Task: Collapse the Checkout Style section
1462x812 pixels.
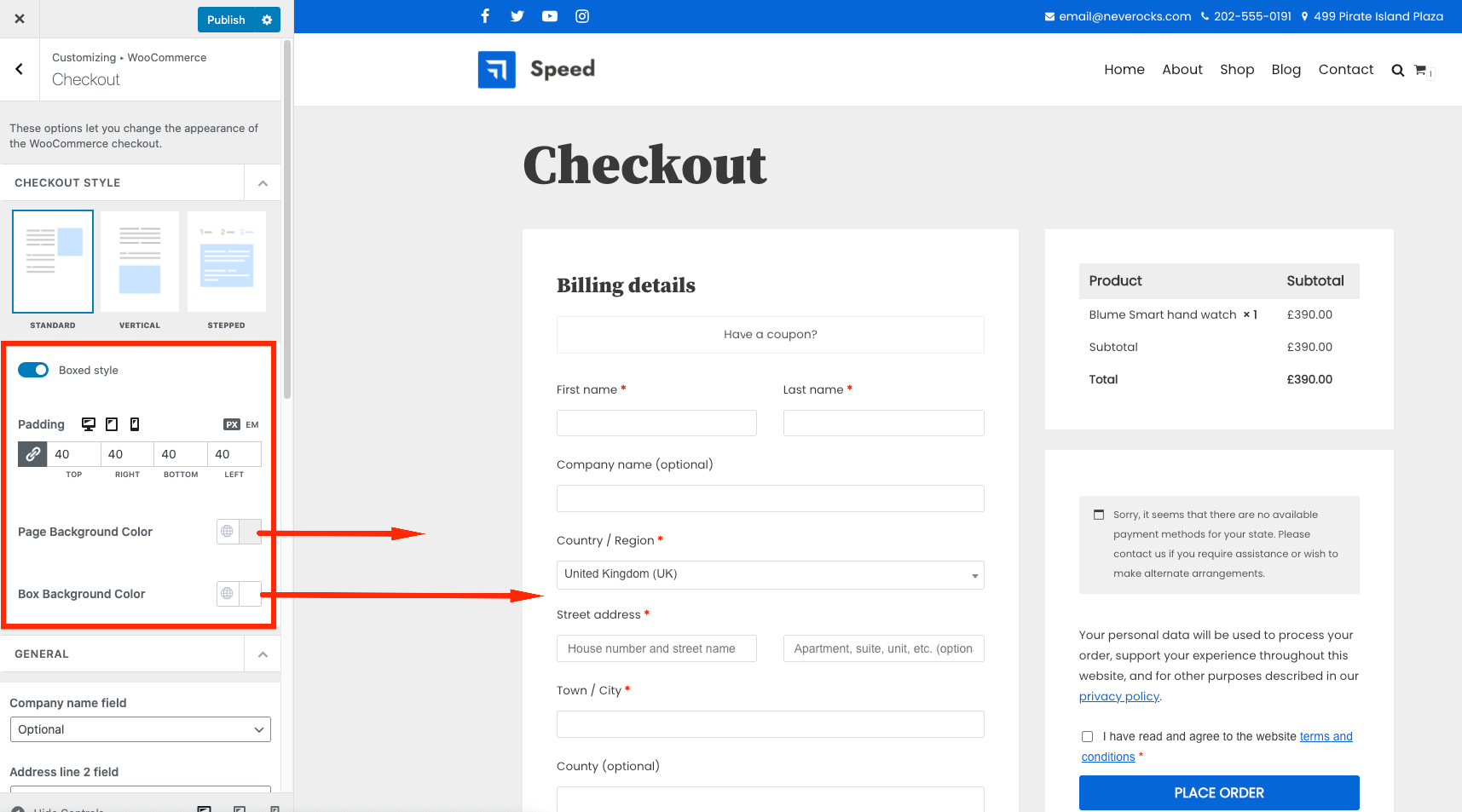Action: [x=263, y=183]
